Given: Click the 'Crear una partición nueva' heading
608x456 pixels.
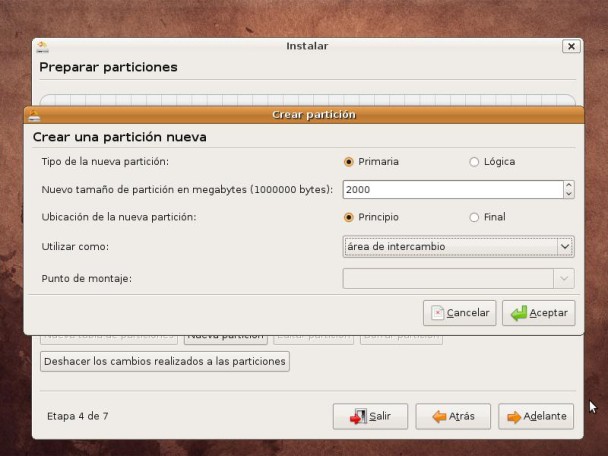Looking at the screenshot, I should tap(119, 137).
